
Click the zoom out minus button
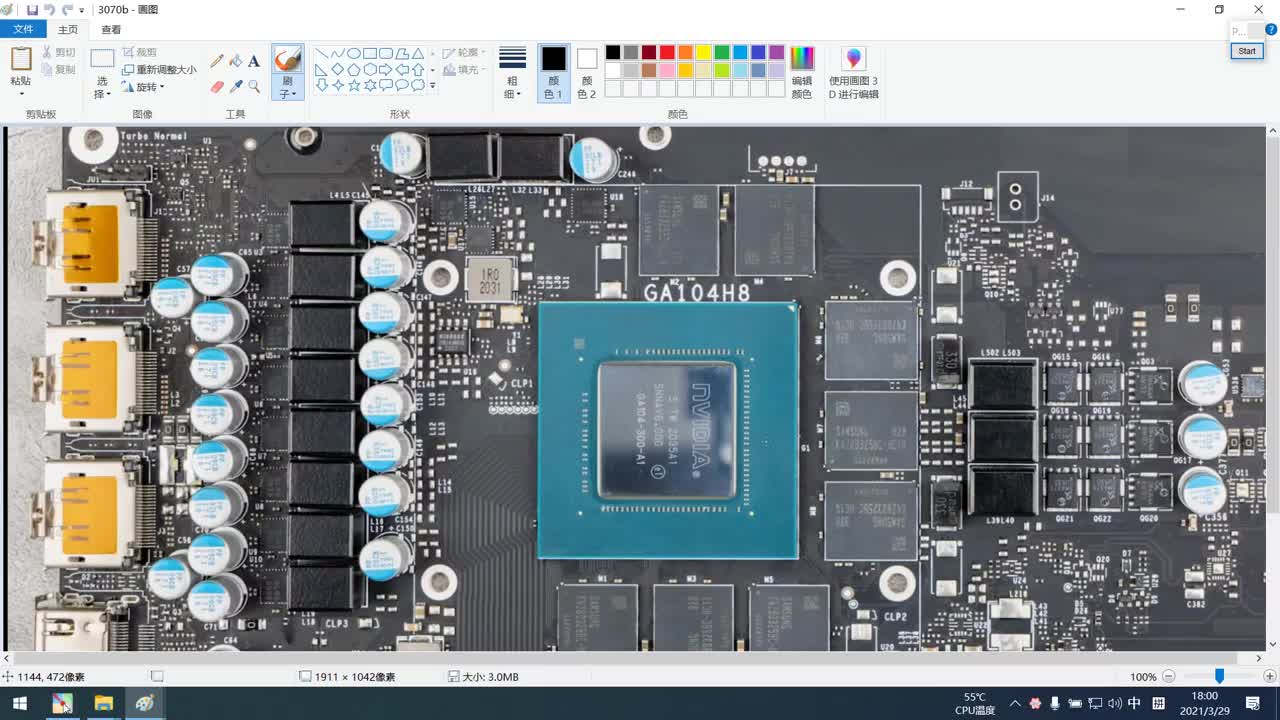coord(1168,677)
